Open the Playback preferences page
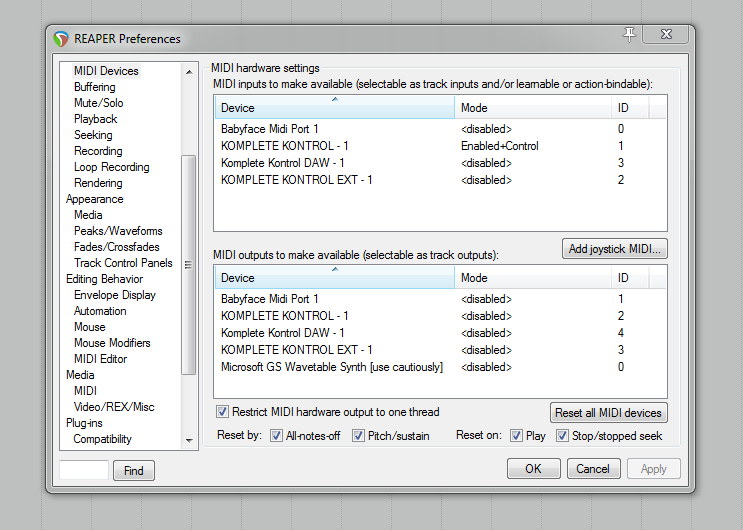Viewport: 743px width, 530px height. (95, 119)
